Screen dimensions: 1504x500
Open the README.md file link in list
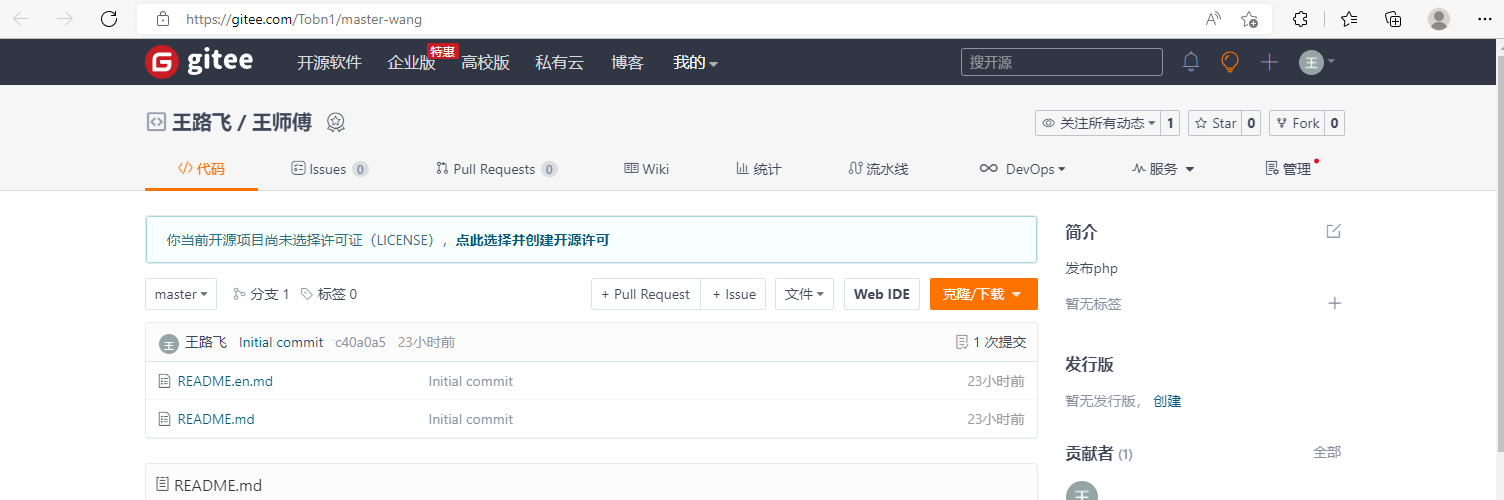point(216,419)
